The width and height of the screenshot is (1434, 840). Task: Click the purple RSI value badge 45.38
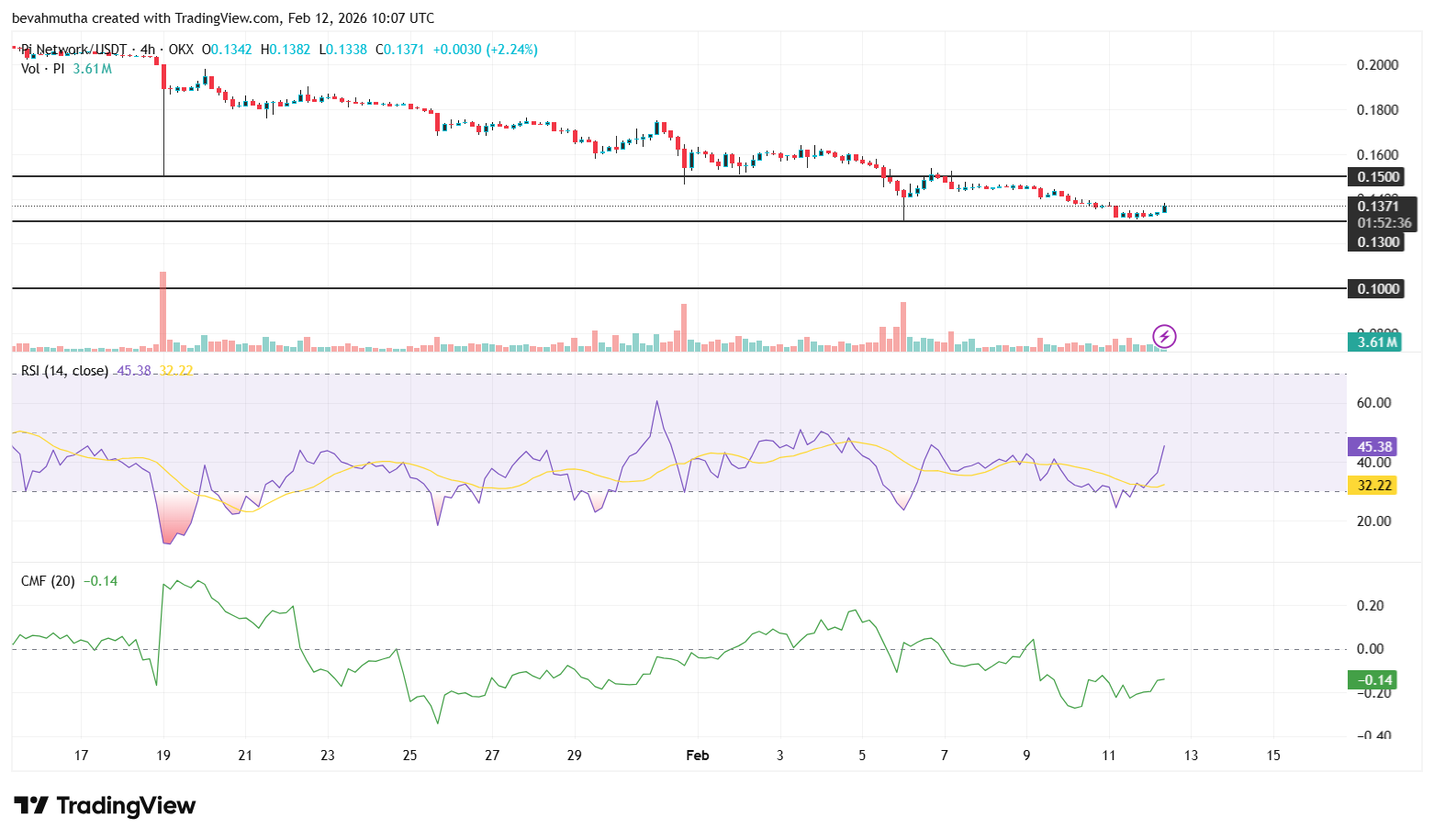tap(1372, 446)
